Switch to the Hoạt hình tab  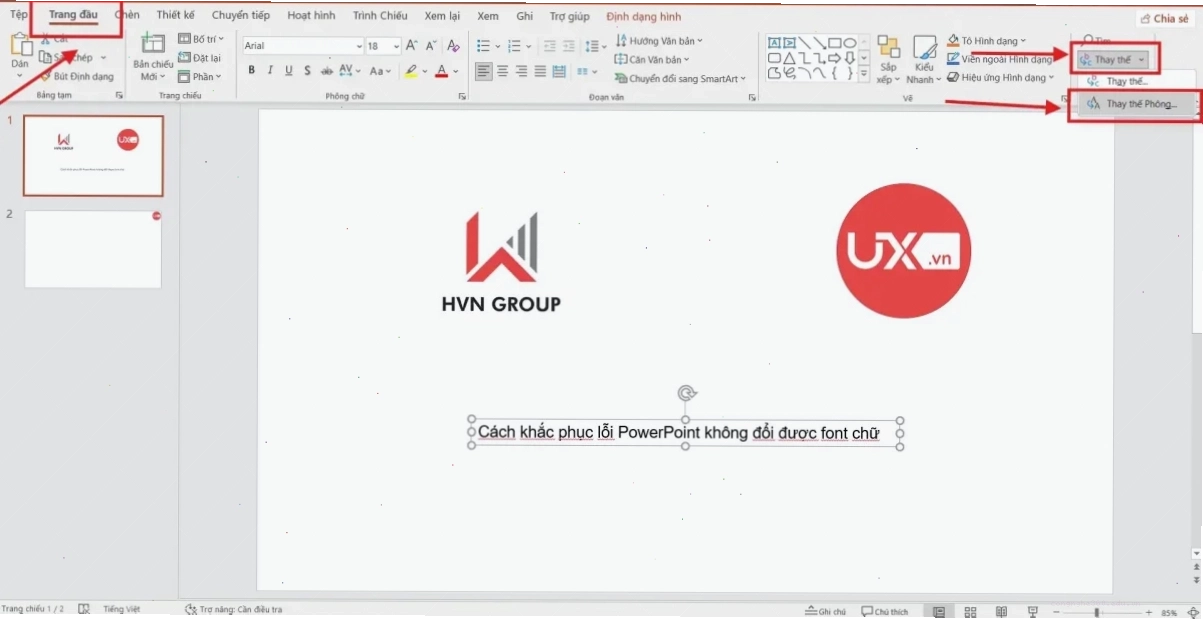click(311, 16)
